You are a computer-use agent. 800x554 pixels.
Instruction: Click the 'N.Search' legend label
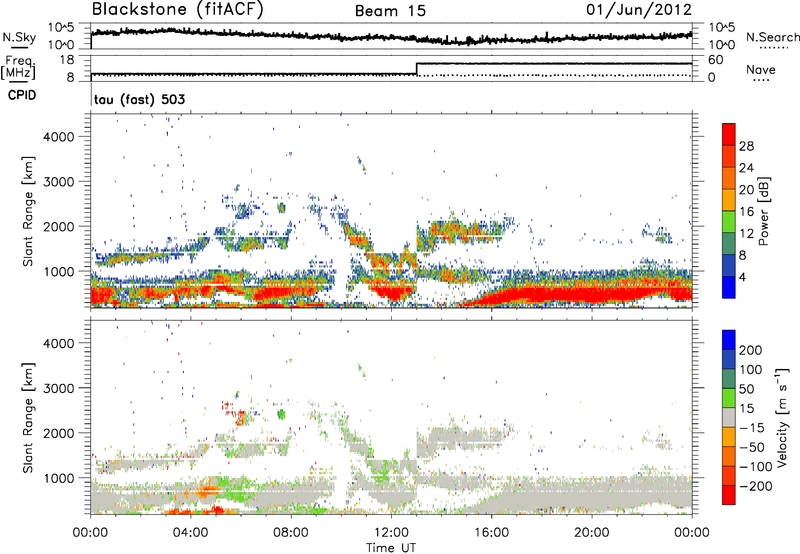click(x=772, y=37)
